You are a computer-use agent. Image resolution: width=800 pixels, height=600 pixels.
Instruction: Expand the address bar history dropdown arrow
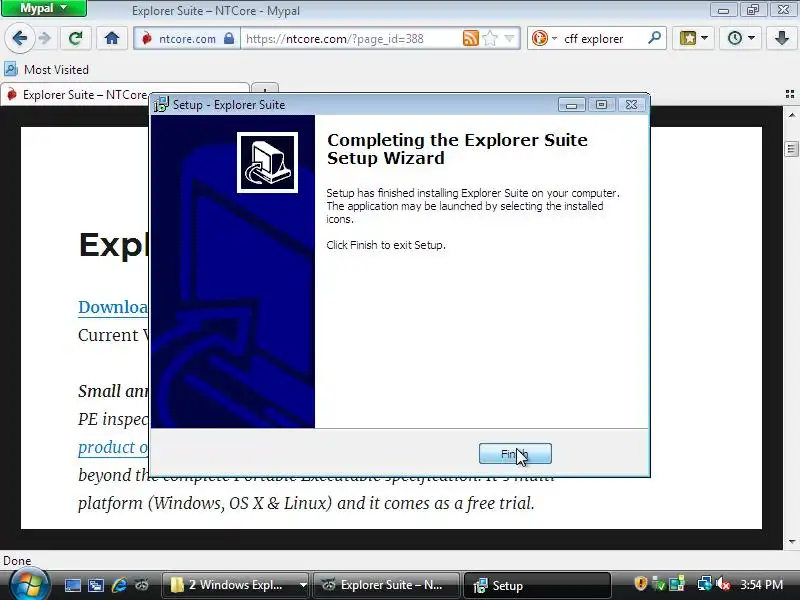tap(509, 38)
